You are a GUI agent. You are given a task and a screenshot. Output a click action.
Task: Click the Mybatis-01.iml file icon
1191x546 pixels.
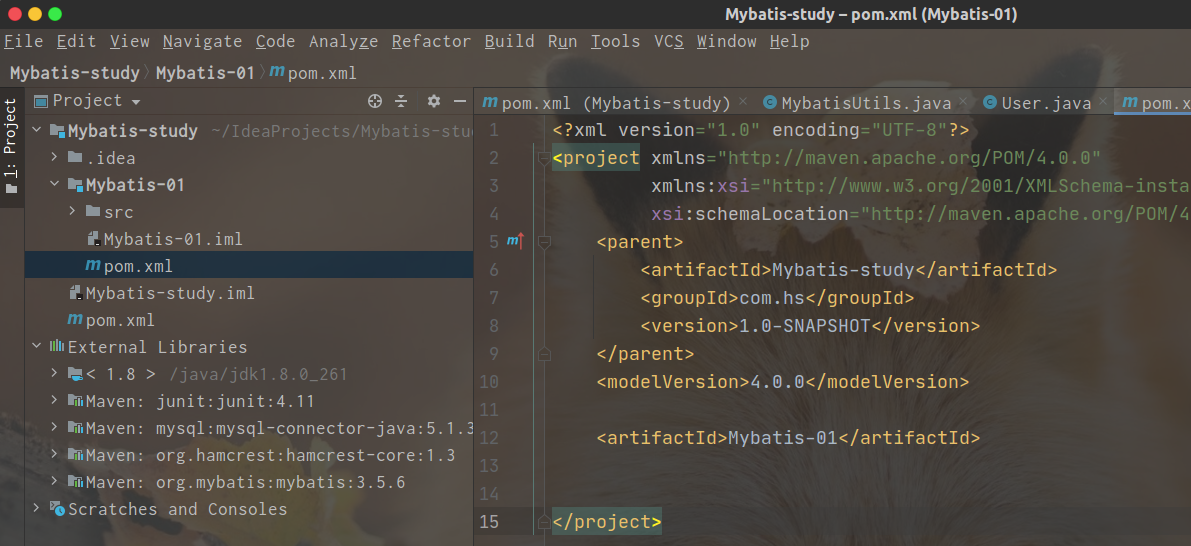click(x=94, y=239)
